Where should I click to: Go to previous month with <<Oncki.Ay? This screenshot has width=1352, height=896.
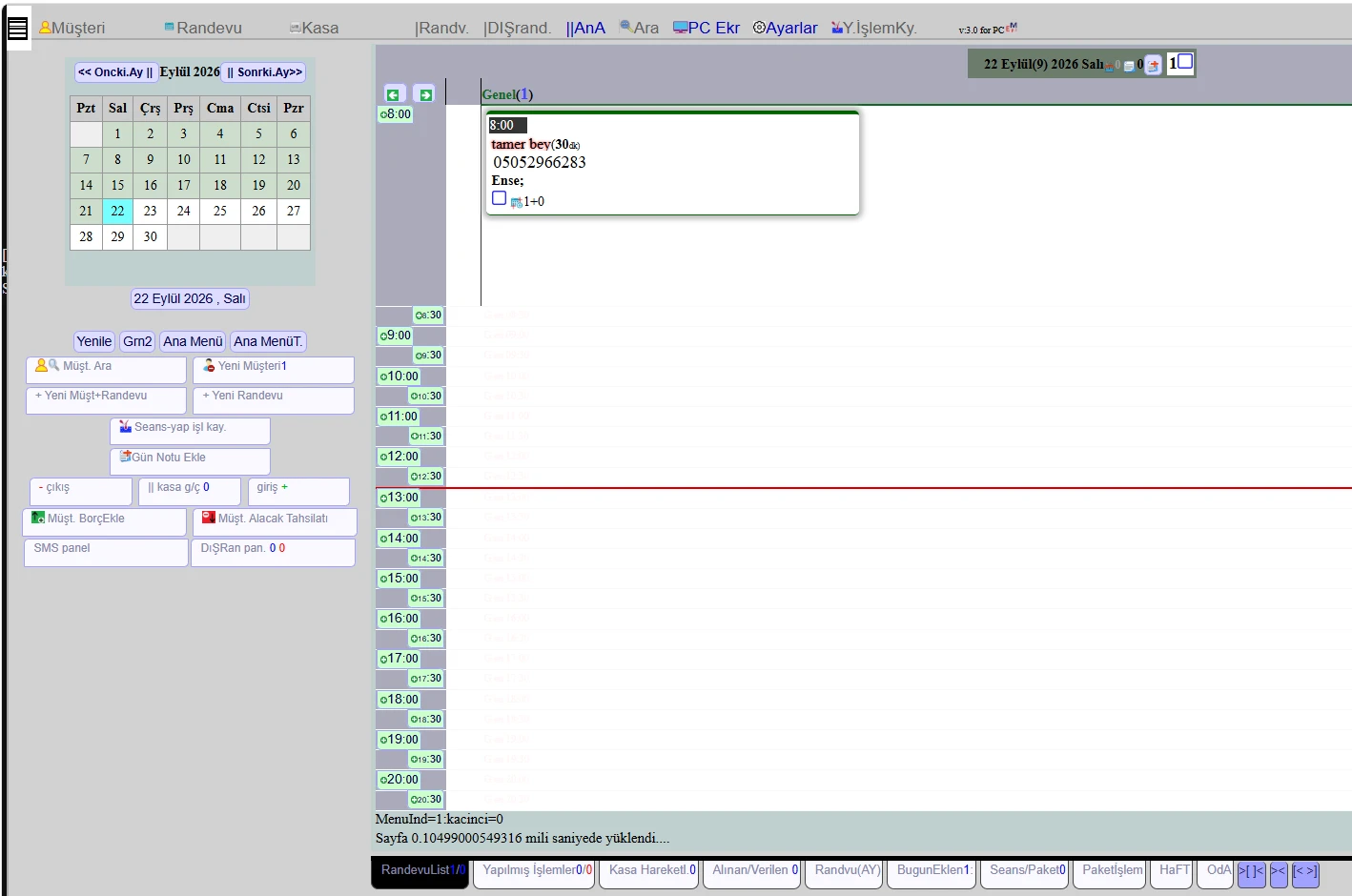click(115, 72)
